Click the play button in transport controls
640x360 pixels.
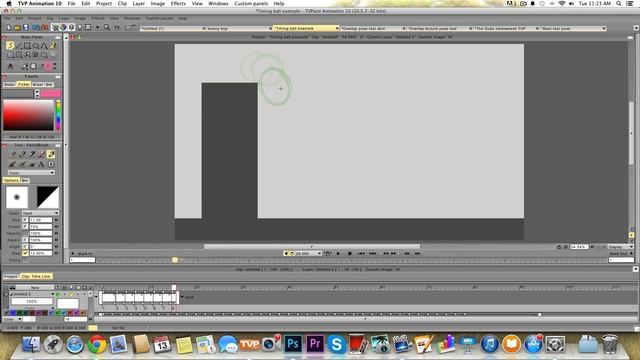click(x=338, y=253)
